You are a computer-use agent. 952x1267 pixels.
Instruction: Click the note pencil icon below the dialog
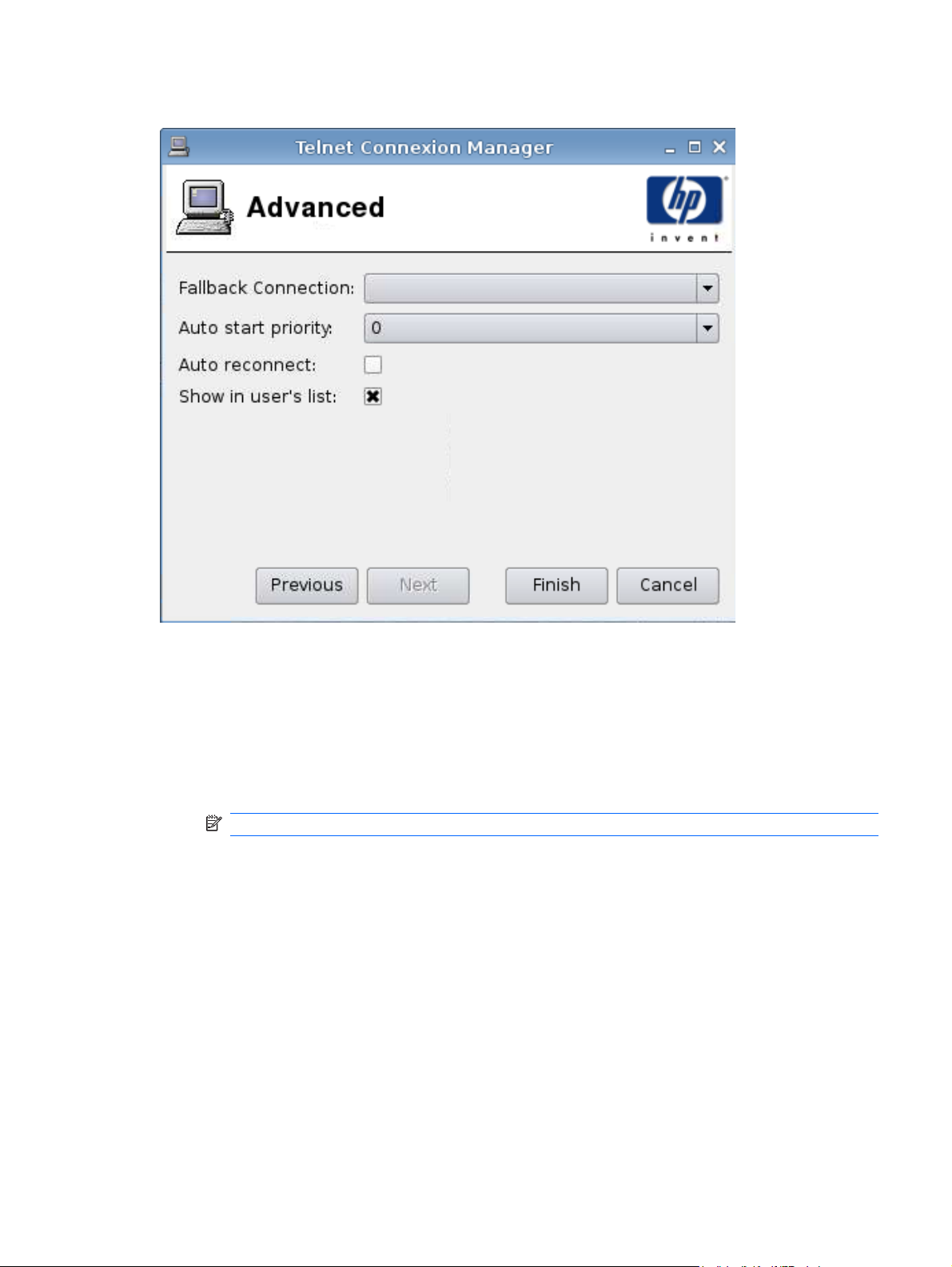click(213, 823)
